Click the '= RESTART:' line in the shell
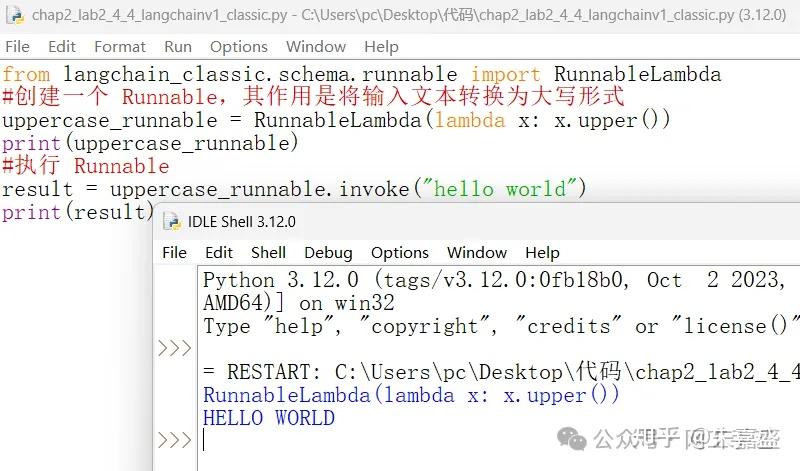 point(501,372)
